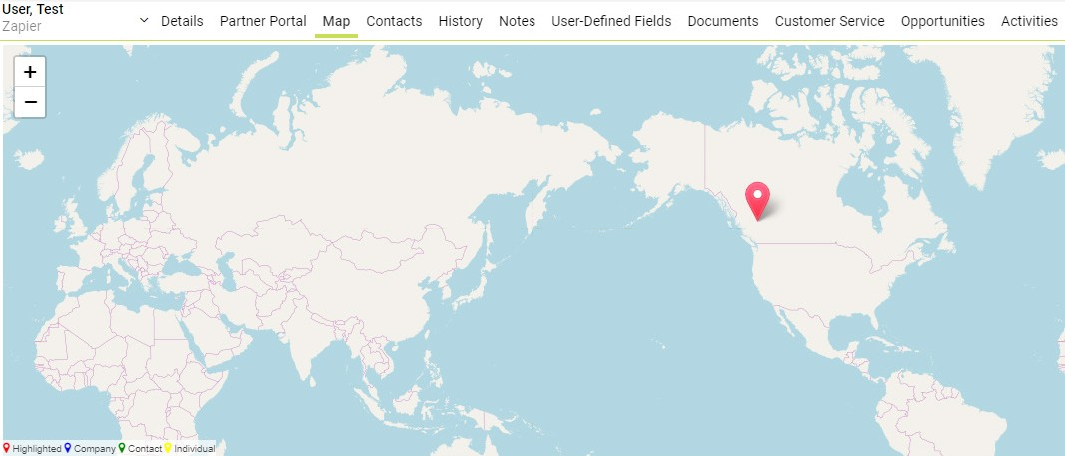Click the 'Highlighted' legend label
This screenshot has width=1066, height=457.
37,449
